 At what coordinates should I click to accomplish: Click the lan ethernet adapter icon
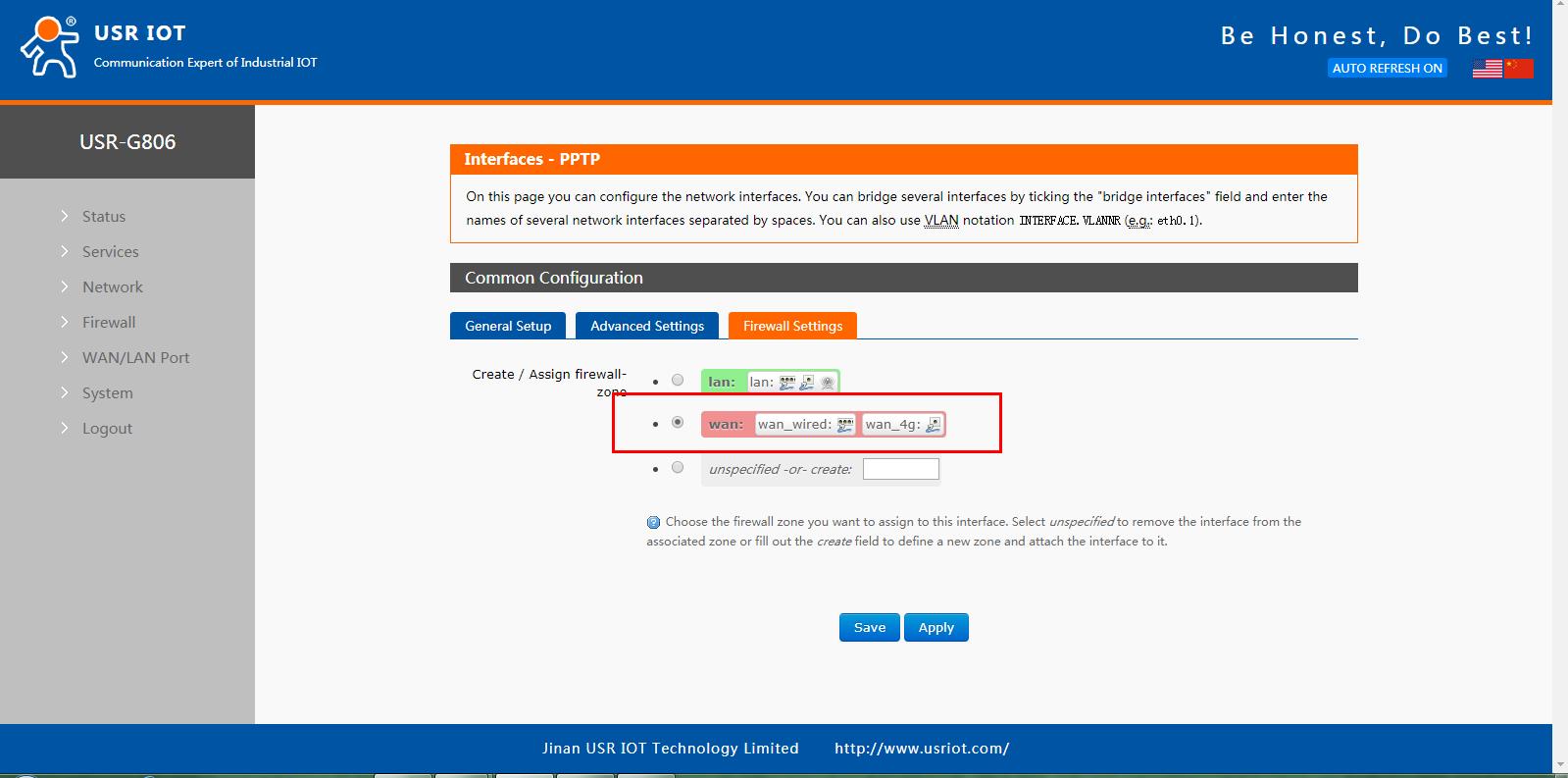coord(807,383)
